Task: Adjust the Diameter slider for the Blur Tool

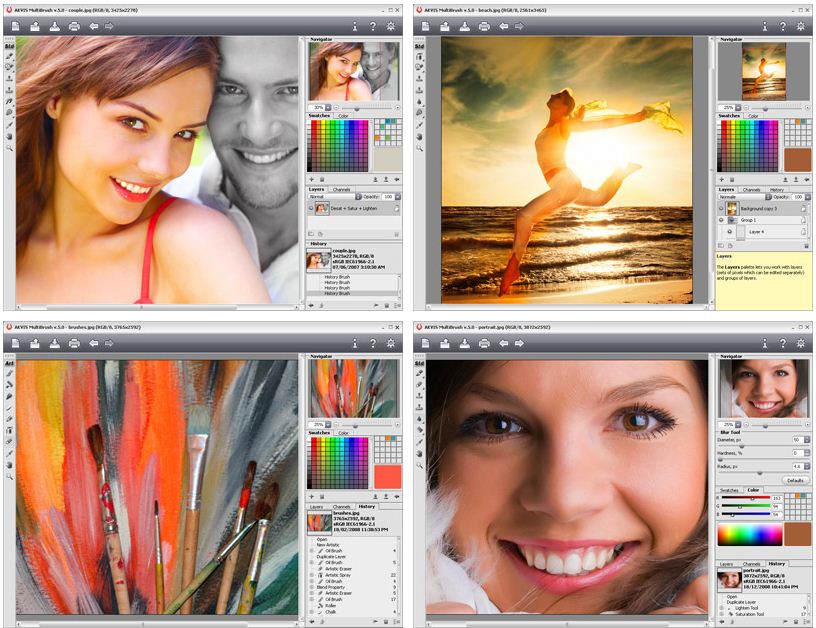Action: (742, 446)
